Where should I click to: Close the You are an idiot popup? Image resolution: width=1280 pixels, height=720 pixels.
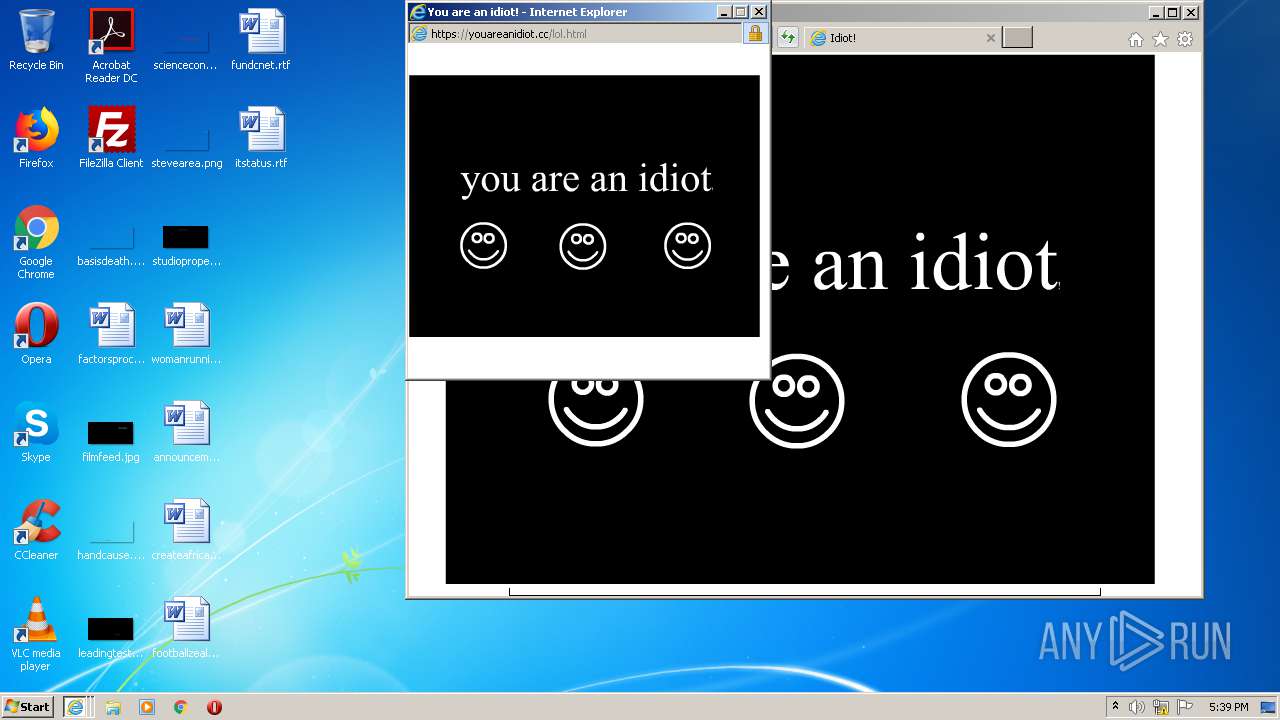pos(759,12)
